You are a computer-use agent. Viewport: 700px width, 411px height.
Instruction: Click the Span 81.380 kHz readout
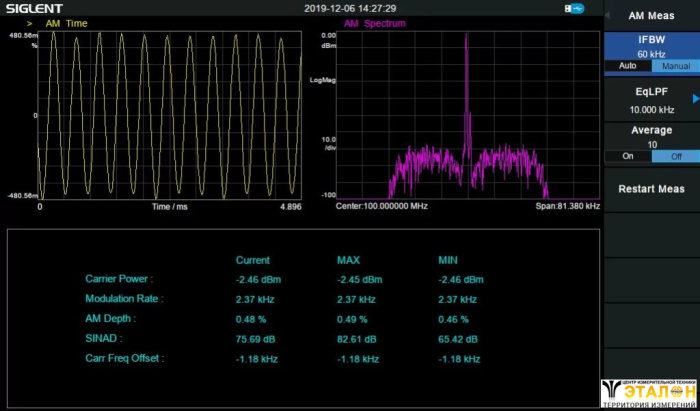(567, 206)
